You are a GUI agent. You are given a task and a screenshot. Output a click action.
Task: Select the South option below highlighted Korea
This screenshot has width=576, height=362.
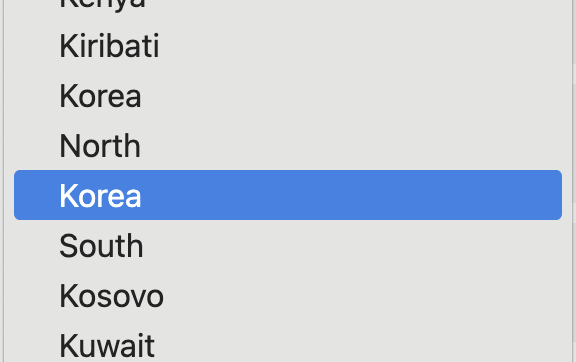pos(288,245)
